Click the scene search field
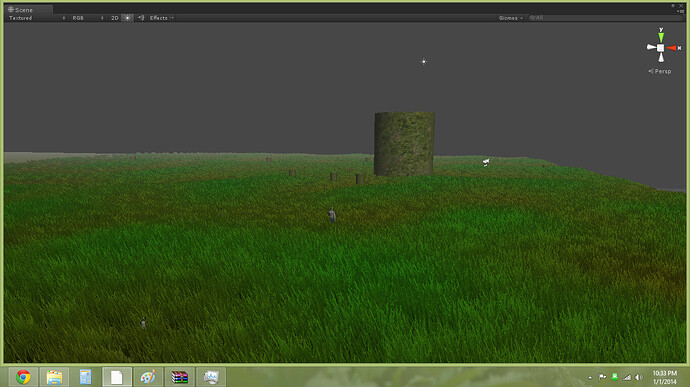 606,18
